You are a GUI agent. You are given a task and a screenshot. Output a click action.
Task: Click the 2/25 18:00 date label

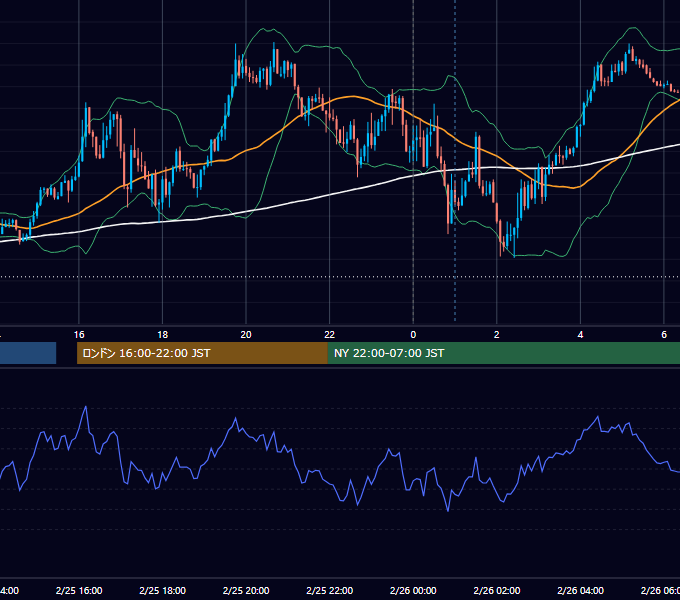pyautogui.click(x=163, y=590)
